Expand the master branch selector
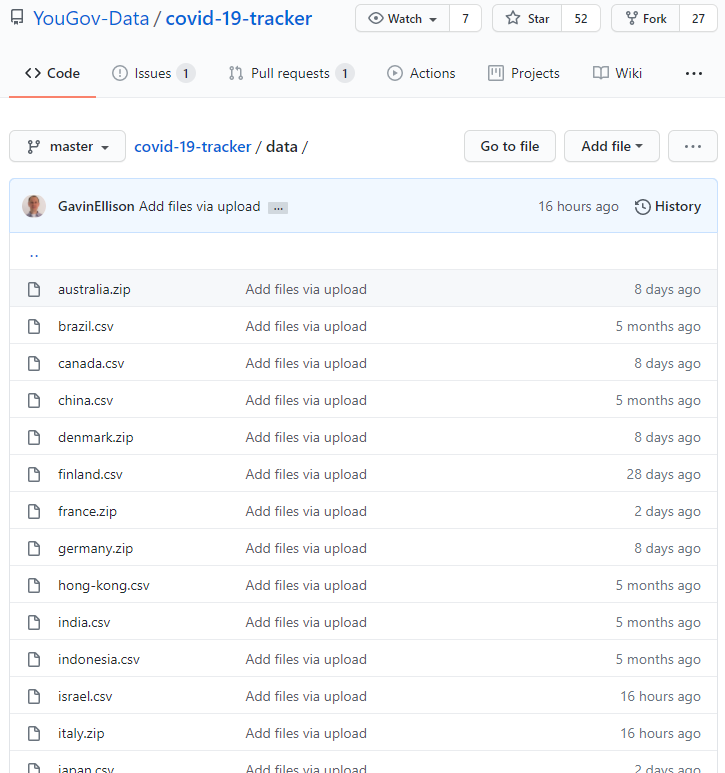The image size is (725, 773). [x=68, y=146]
